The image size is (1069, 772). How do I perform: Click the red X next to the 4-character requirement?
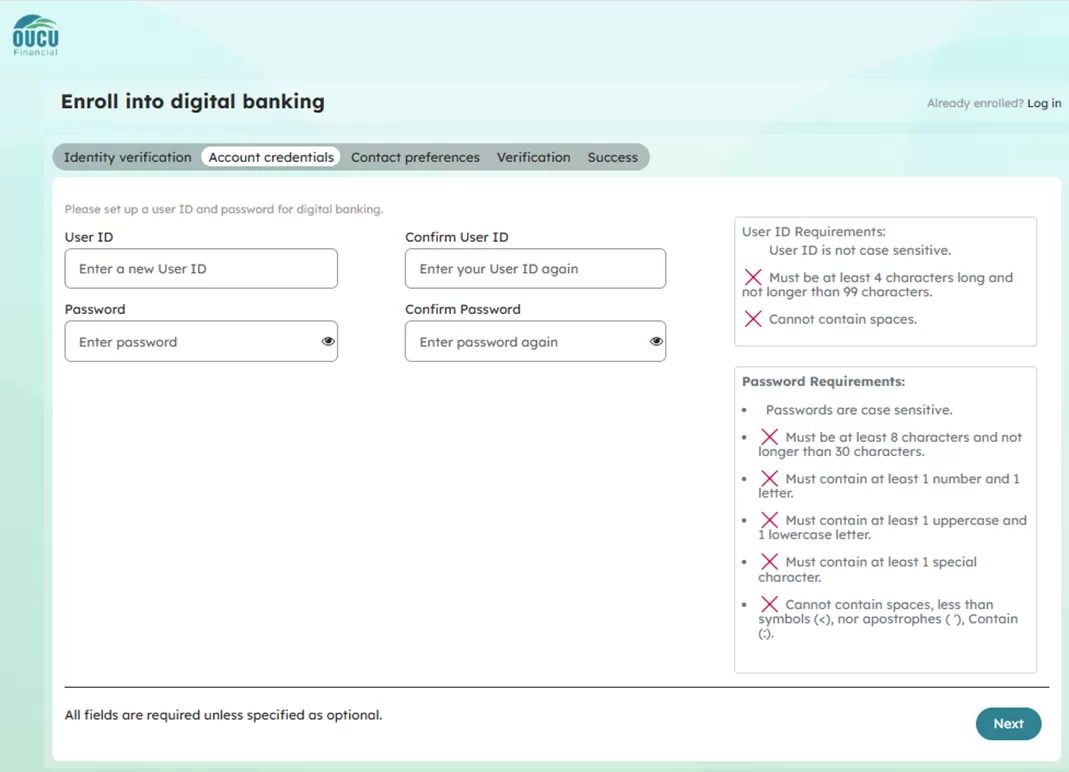pos(753,278)
